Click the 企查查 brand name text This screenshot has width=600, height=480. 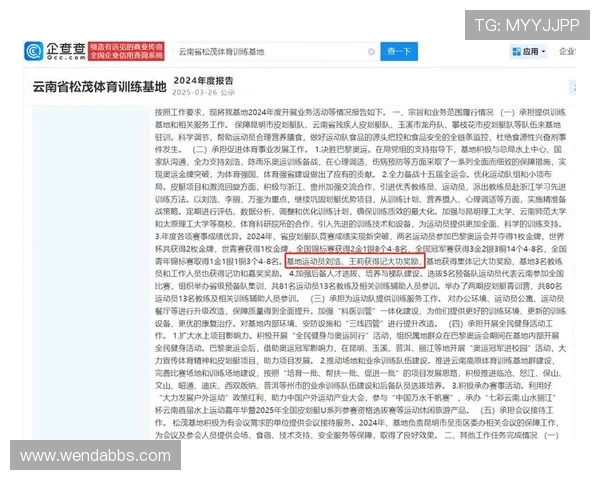(66, 51)
